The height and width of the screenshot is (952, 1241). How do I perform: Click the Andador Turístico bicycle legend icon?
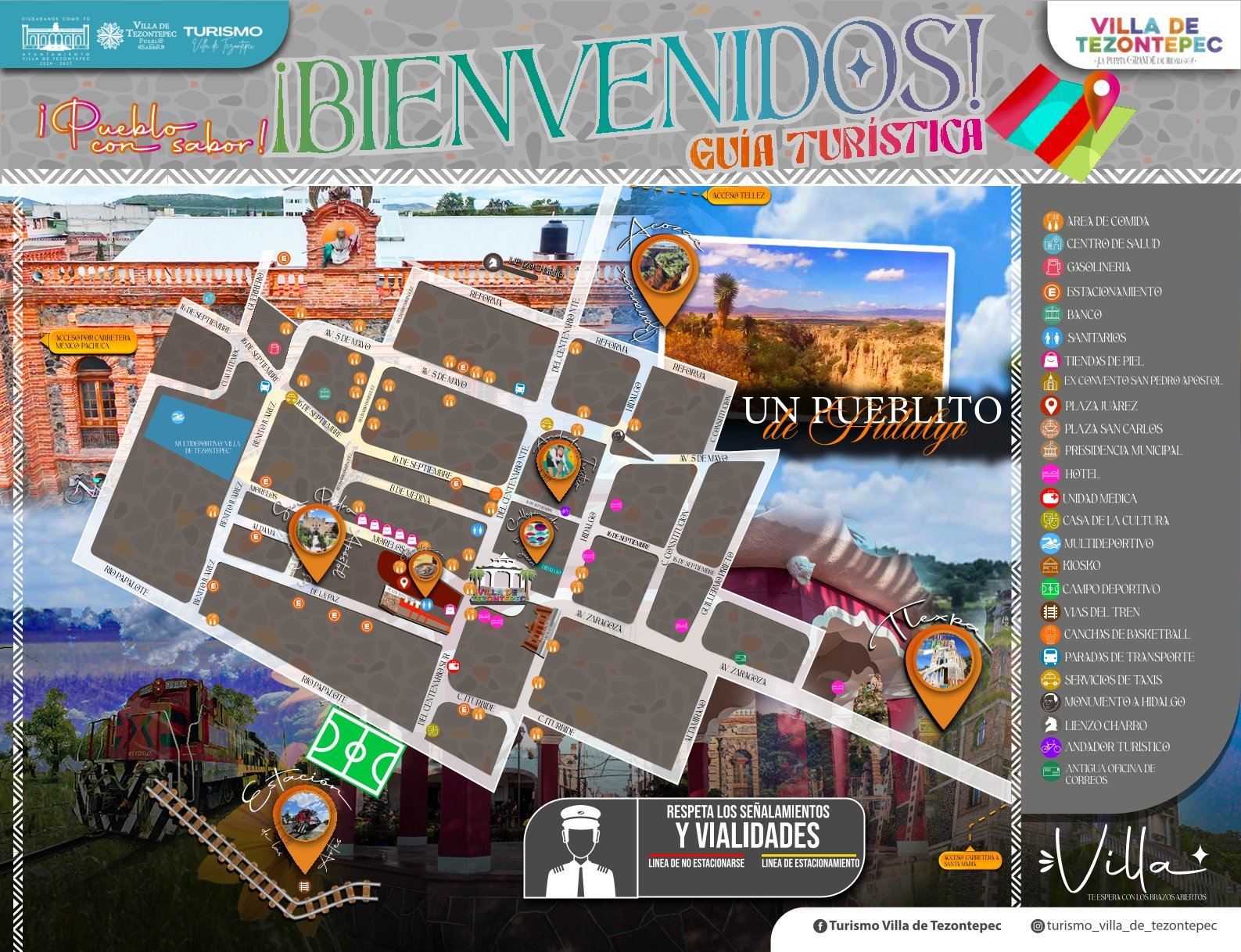(x=1050, y=747)
